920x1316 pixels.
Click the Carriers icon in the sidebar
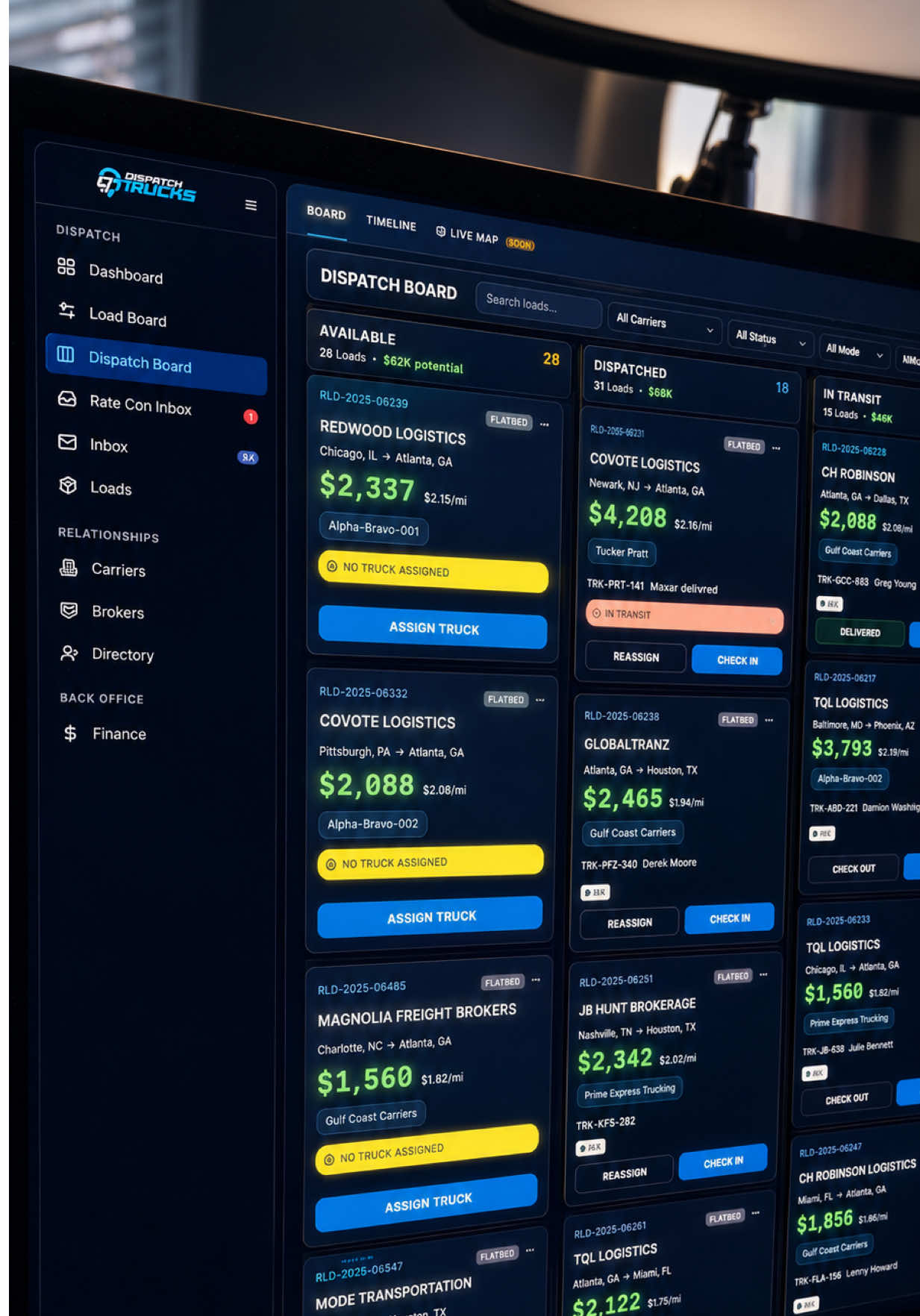(69, 568)
